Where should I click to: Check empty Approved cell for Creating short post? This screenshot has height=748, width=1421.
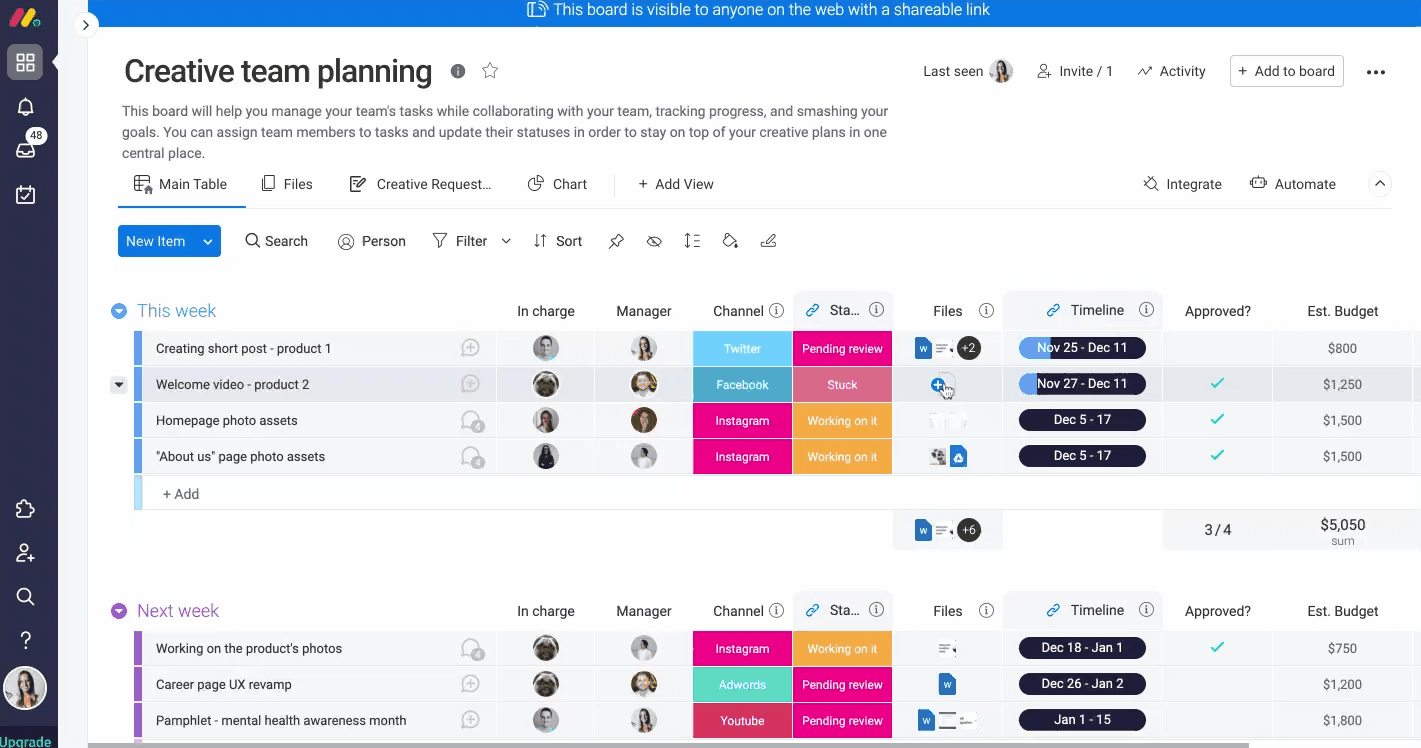[x=1217, y=348]
